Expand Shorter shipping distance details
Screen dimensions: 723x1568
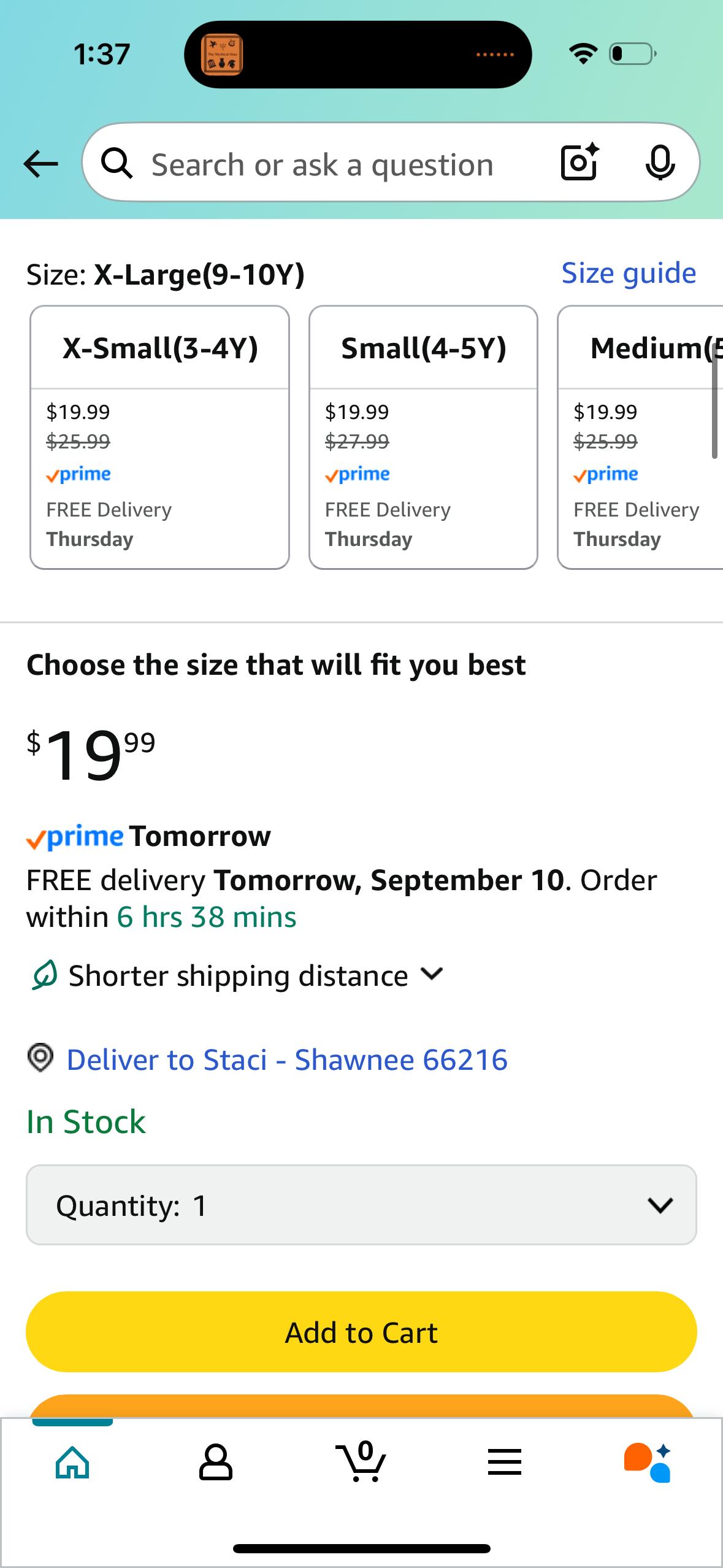click(237, 975)
